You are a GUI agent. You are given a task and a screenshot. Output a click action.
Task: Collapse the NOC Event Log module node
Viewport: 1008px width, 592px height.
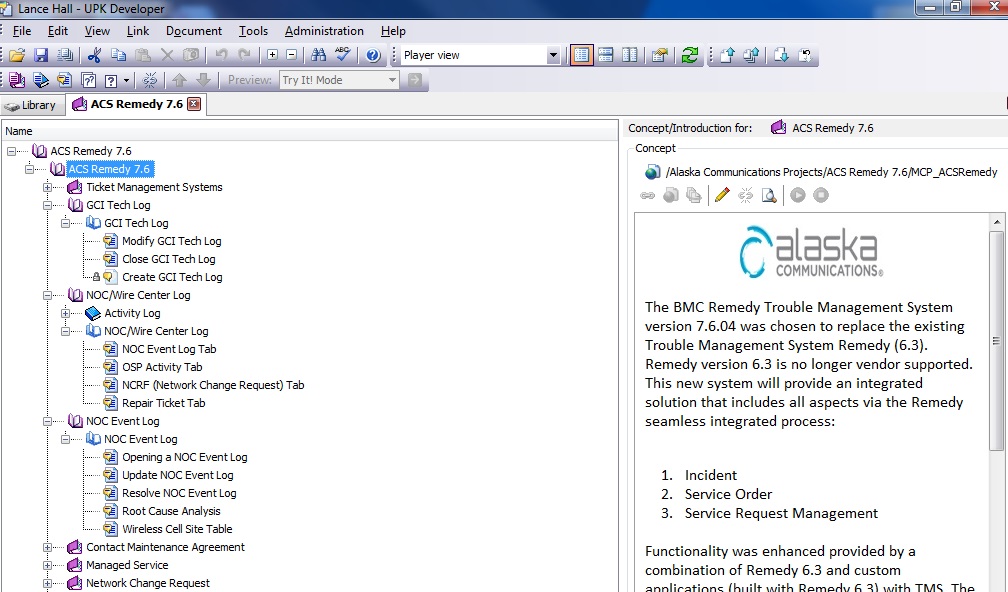(x=48, y=421)
